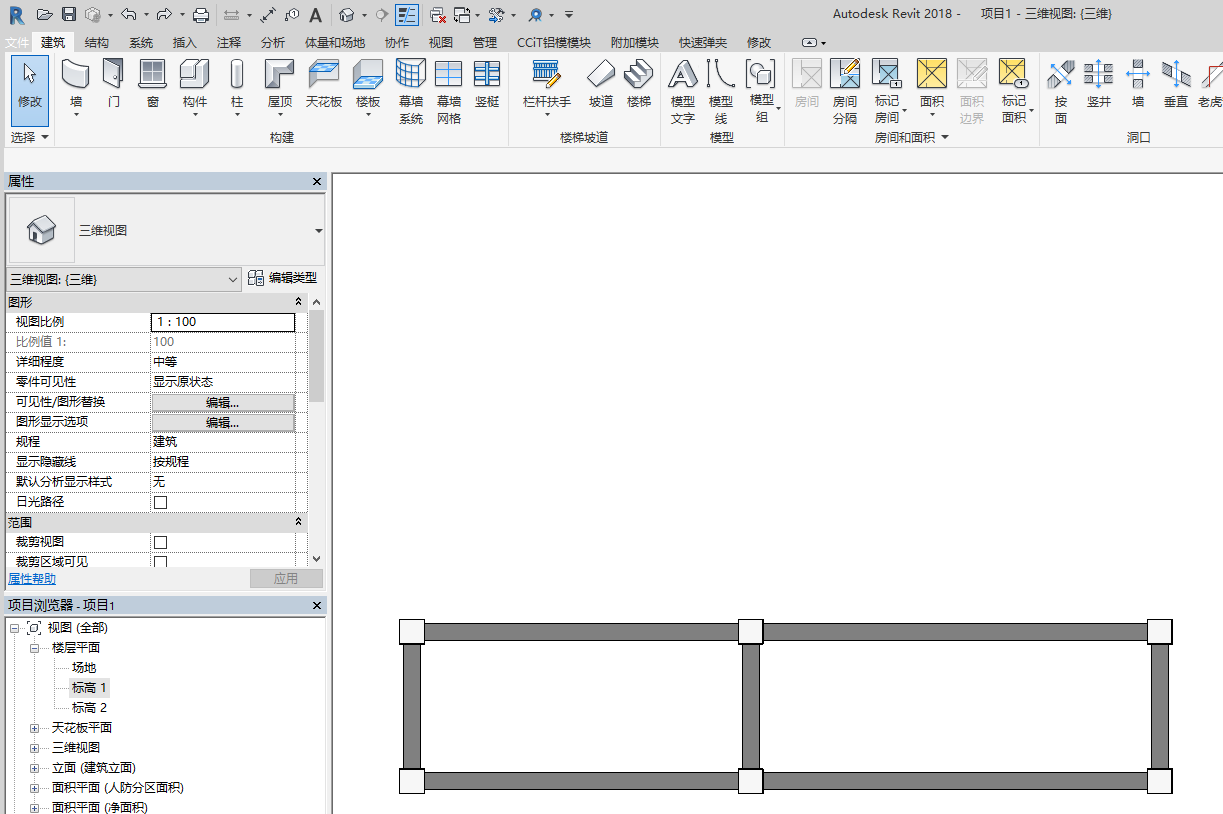Click the Detail Level (详细程度) value 中等

click(x=222, y=362)
